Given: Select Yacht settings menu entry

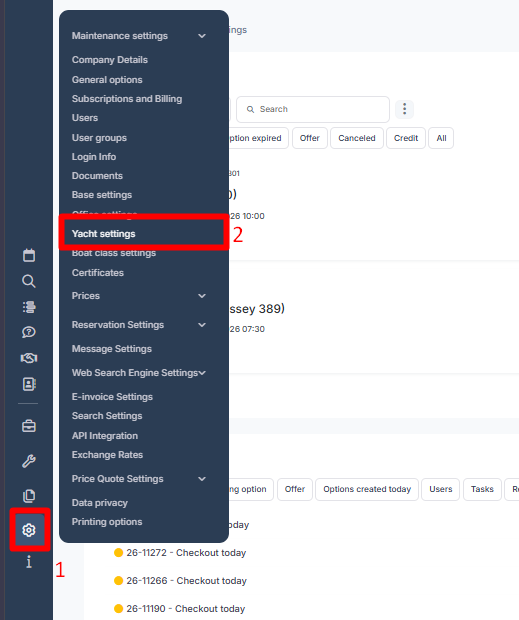Looking at the screenshot, I should point(104,234).
